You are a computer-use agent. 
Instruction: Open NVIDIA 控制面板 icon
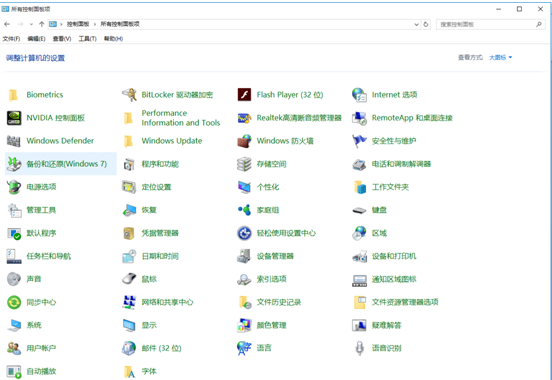click(14, 118)
